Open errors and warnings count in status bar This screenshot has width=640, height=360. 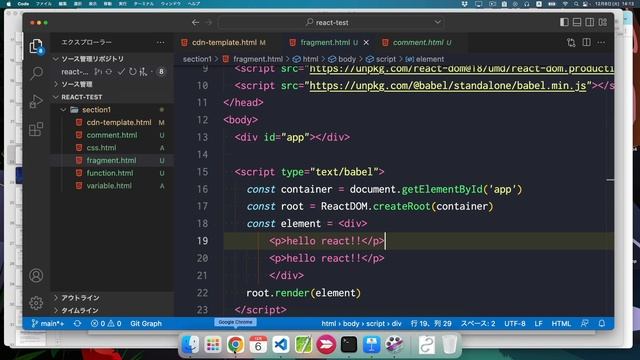[106, 324]
